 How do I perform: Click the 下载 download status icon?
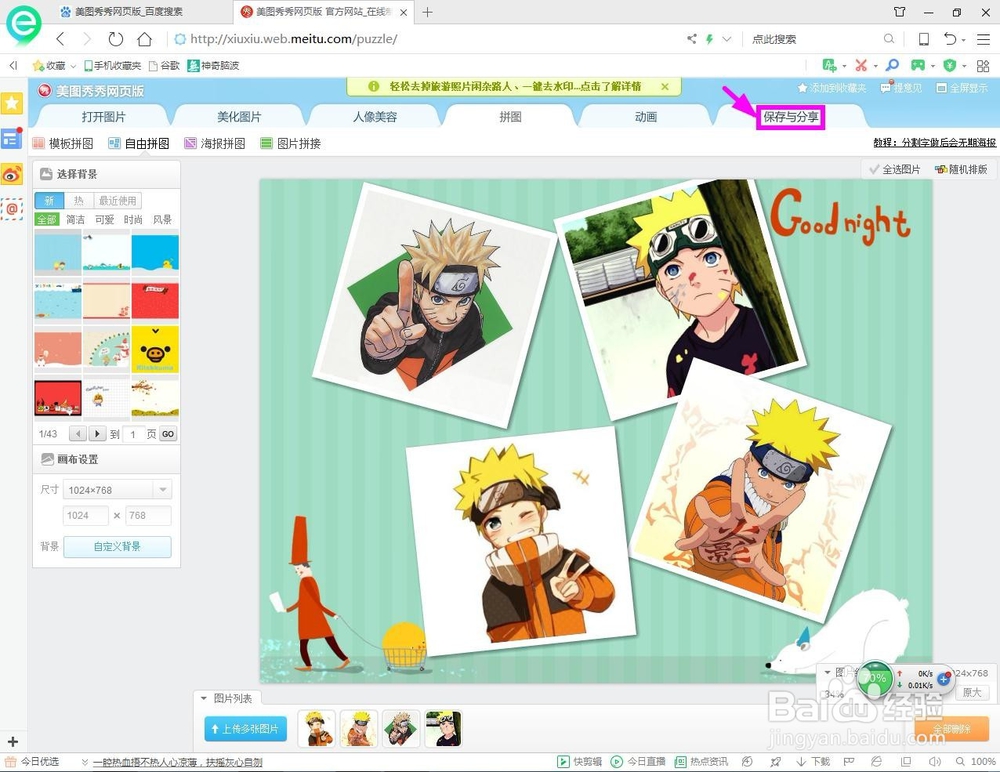click(813, 762)
